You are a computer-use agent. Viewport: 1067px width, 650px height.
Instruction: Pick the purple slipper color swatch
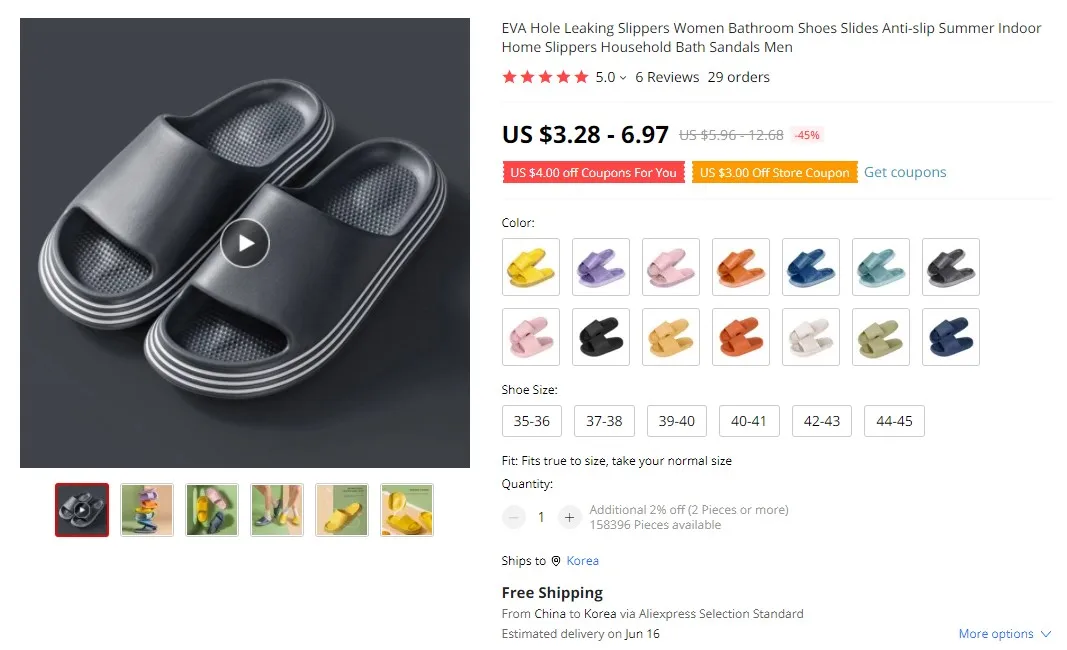point(601,267)
